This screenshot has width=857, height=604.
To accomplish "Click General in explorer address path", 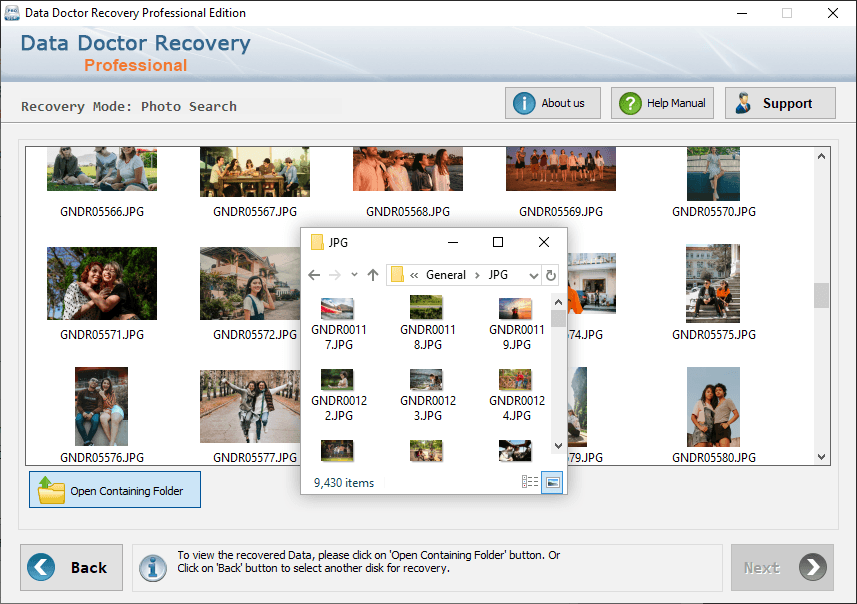I will click(x=446, y=275).
